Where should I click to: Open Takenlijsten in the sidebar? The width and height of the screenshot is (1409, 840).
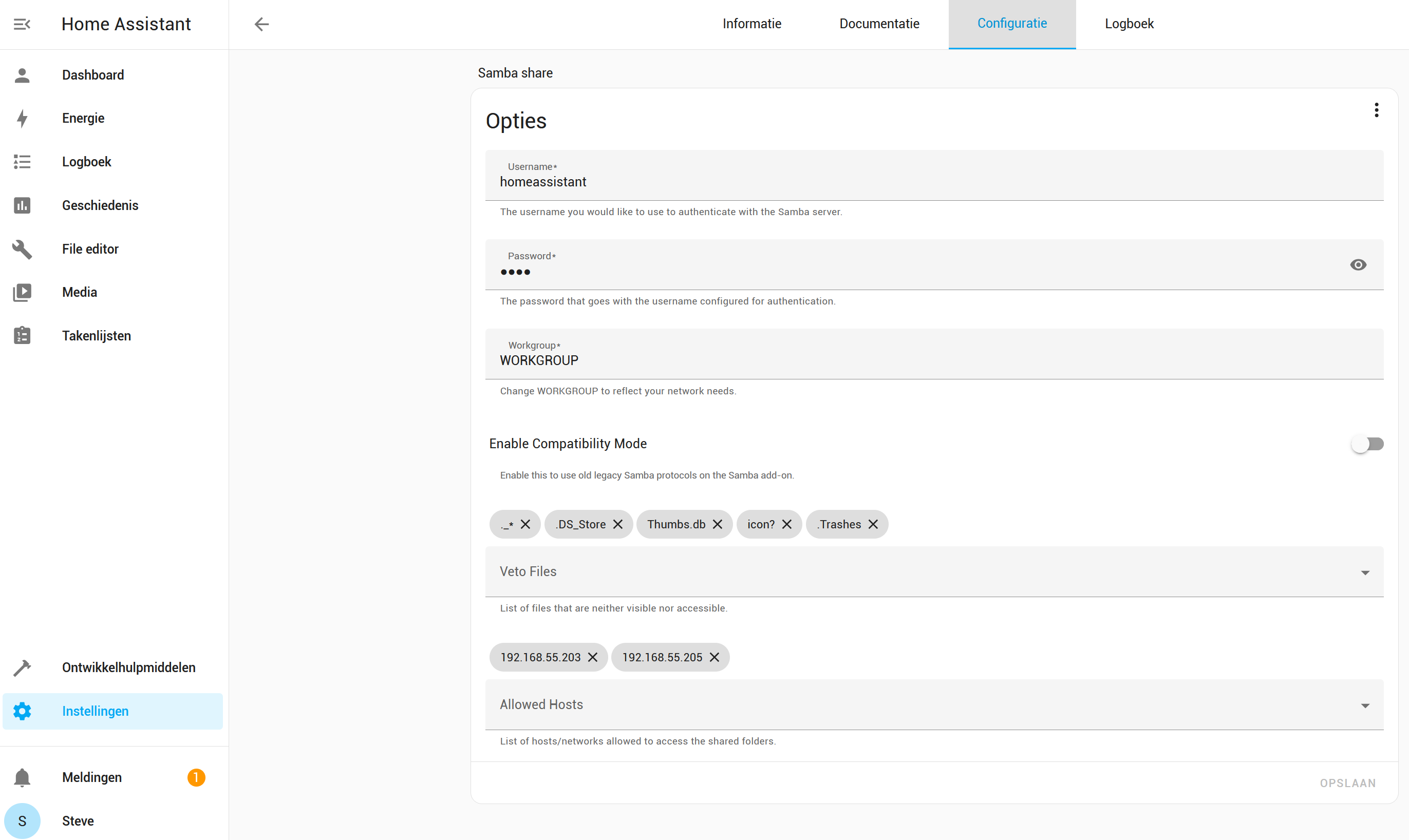tap(112, 336)
